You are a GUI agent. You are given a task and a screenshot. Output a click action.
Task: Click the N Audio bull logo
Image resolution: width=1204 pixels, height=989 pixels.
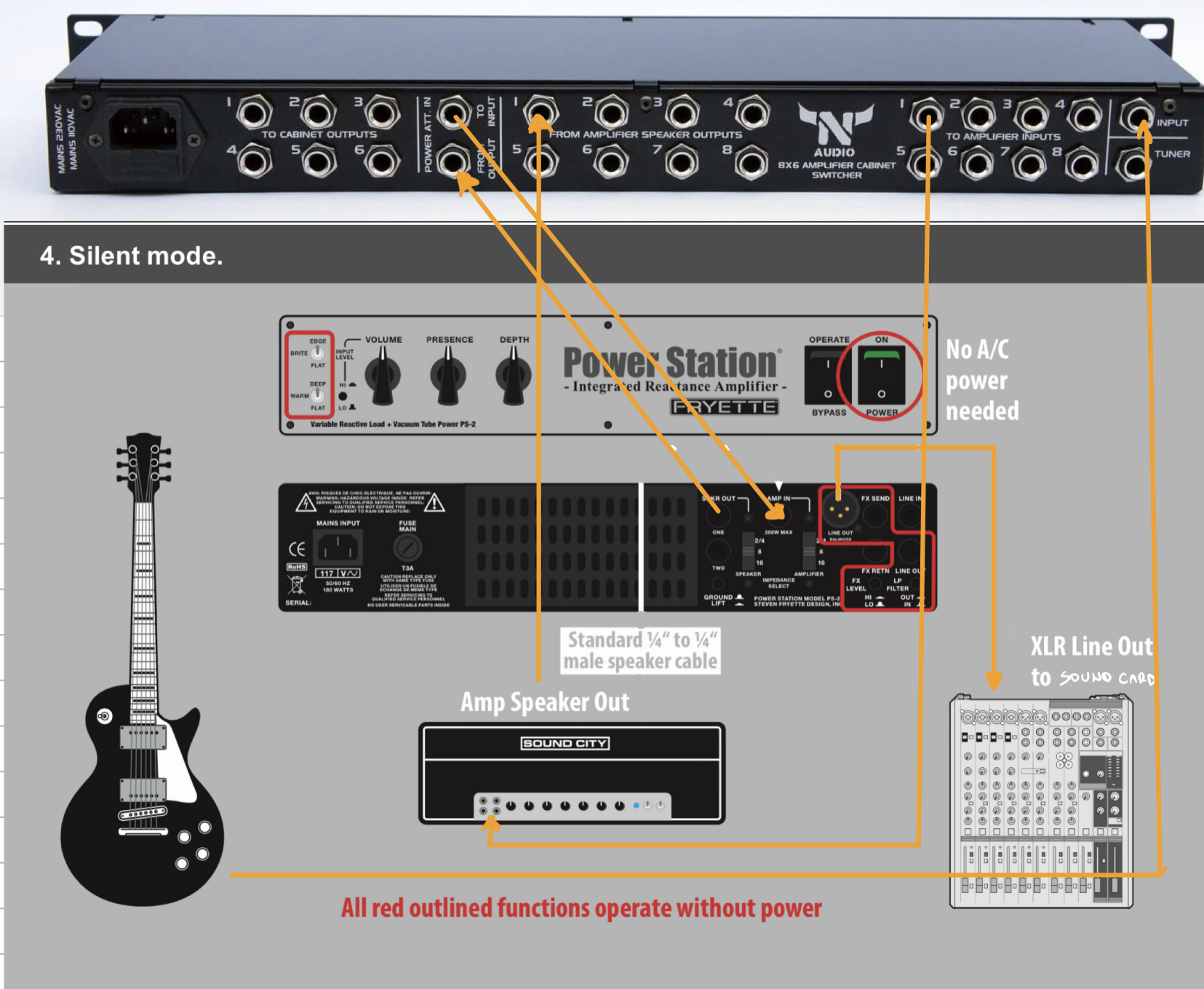[834, 125]
